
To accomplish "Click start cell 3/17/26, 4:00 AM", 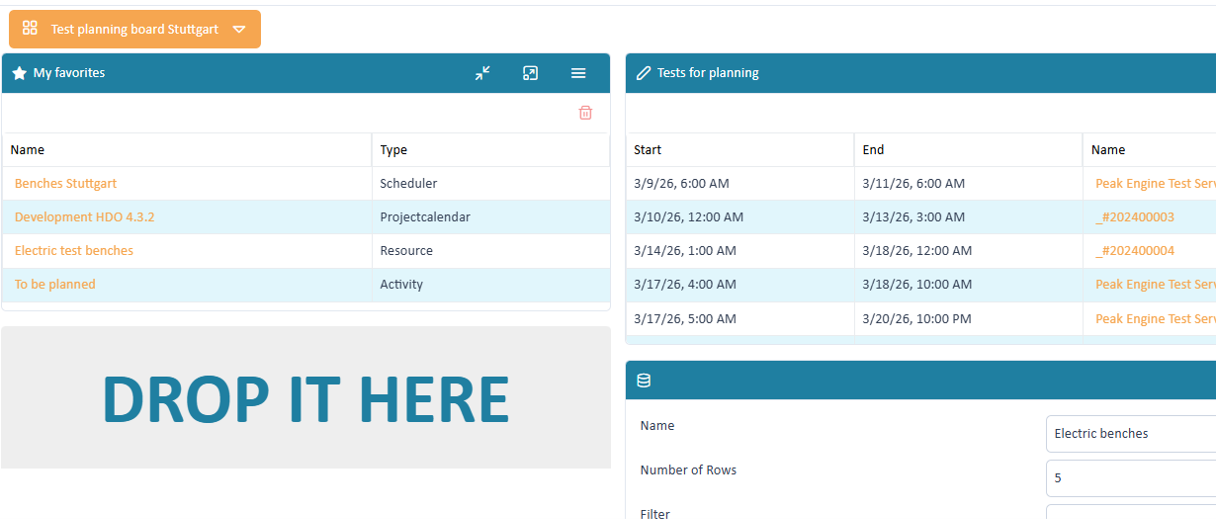I will pos(740,284).
